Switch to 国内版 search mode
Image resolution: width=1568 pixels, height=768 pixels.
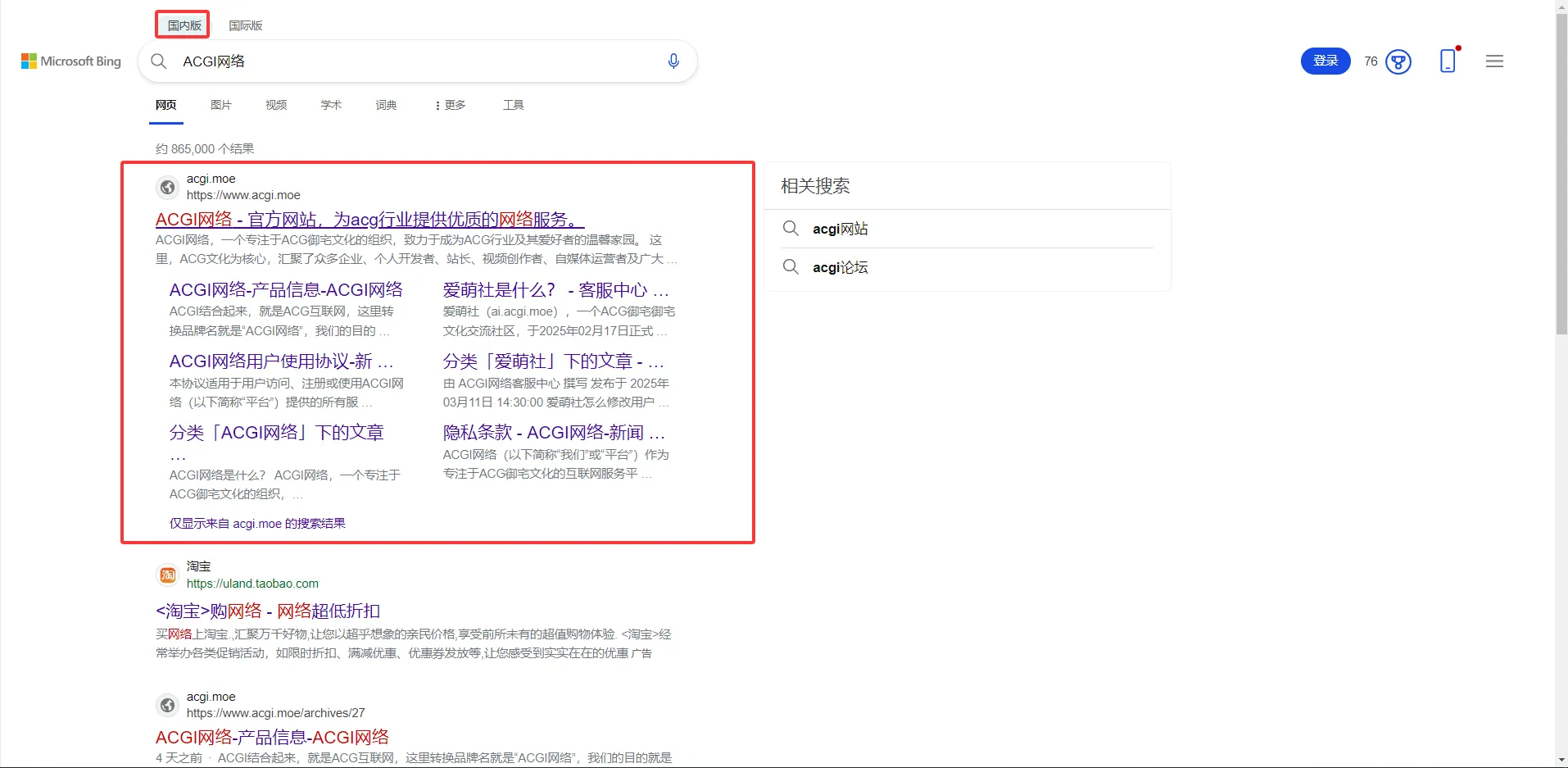(184, 25)
